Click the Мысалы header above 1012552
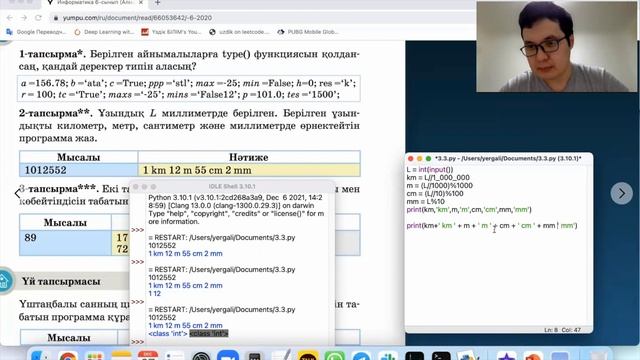Viewport: 640px width, 360px height. coord(78,157)
